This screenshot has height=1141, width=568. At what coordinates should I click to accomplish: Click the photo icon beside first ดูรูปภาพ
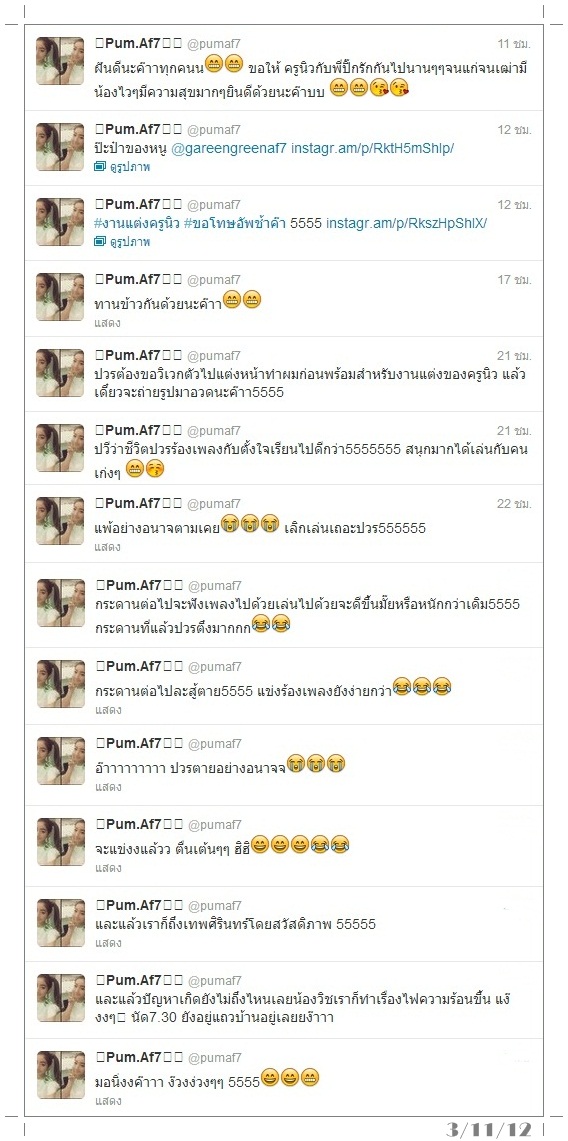click(x=100, y=167)
